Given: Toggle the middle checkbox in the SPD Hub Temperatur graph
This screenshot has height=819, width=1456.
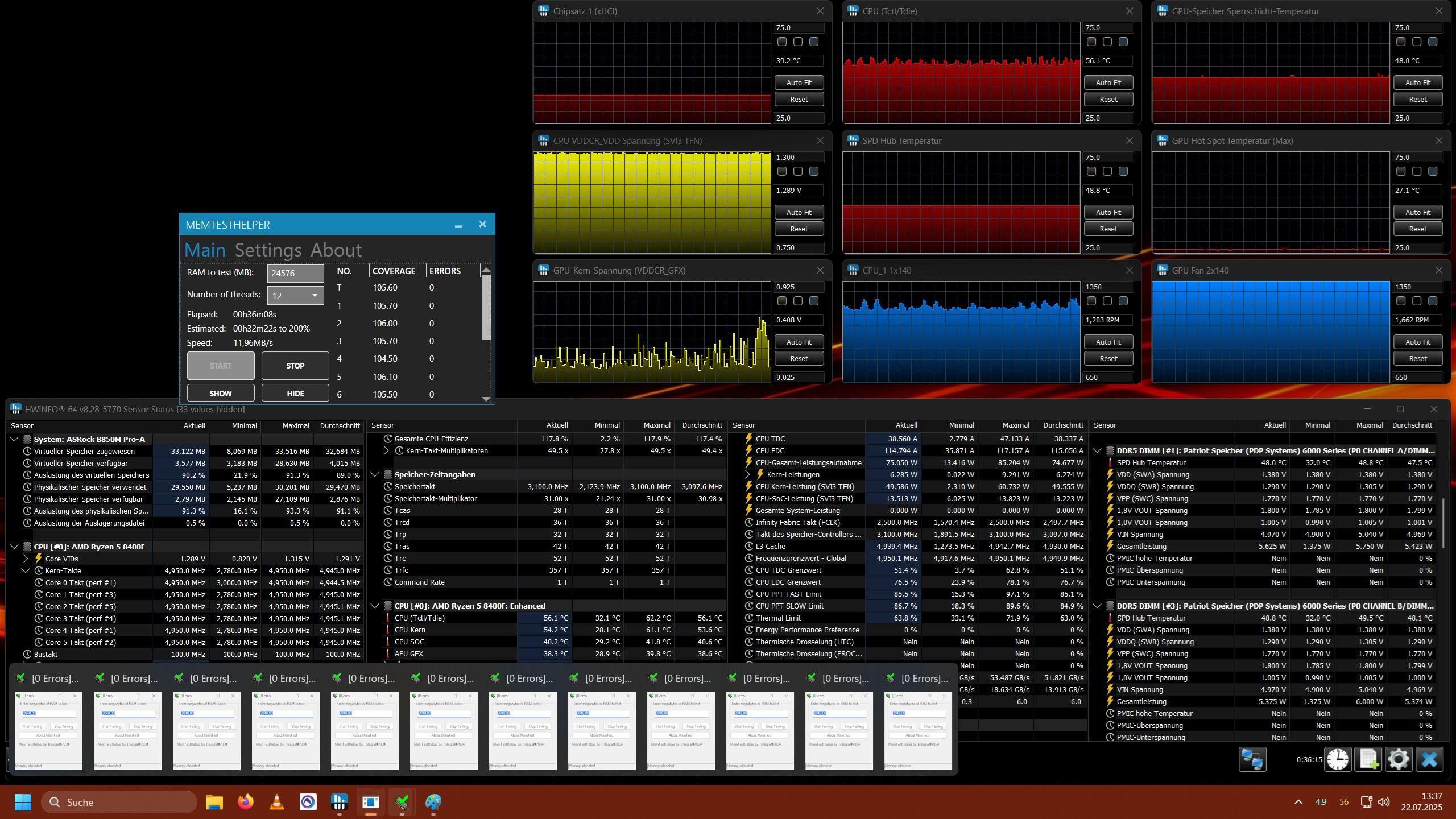Looking at the screenshot, I should tap(1107, 171).
